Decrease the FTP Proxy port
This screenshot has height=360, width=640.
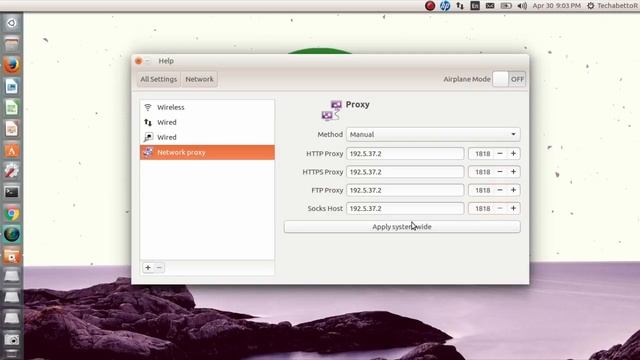tap(500, 190)
